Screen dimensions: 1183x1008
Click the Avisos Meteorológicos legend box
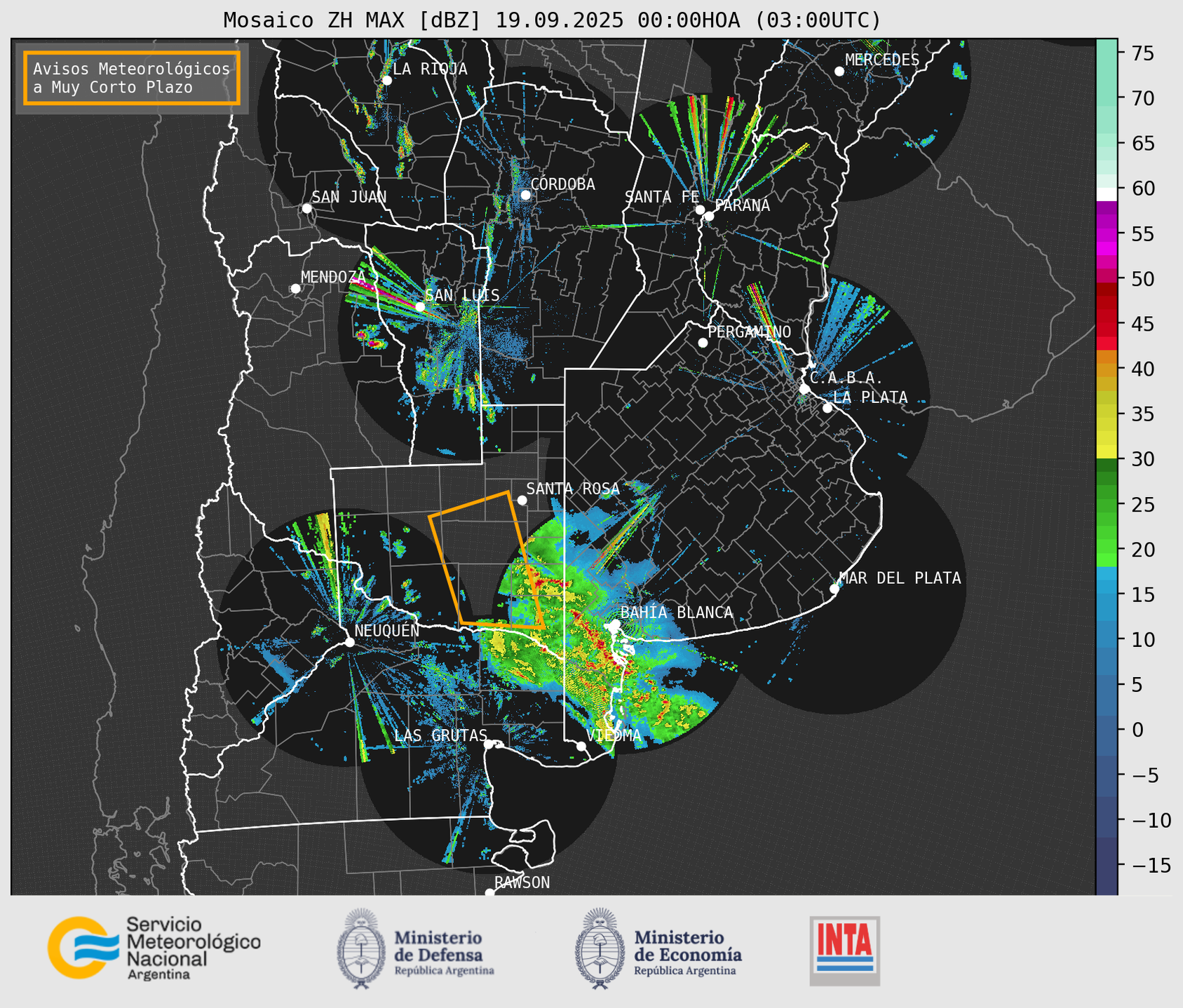[132, 78]
